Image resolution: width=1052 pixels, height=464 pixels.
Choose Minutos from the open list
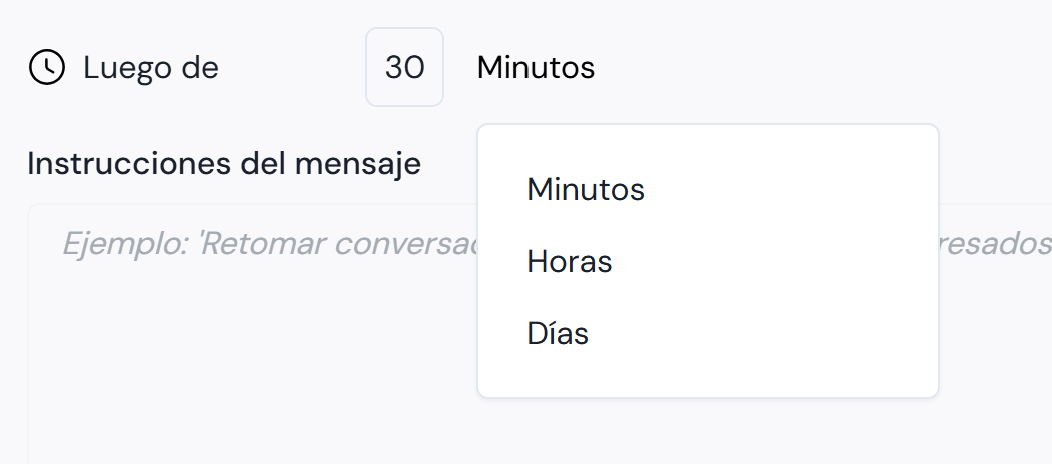click(x=586, y=189)
